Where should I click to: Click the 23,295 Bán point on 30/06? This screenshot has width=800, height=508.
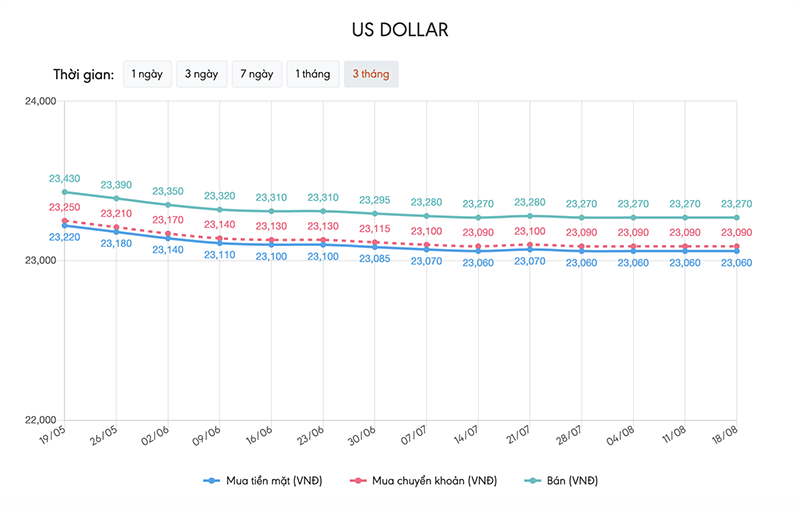tap(375, 213)
